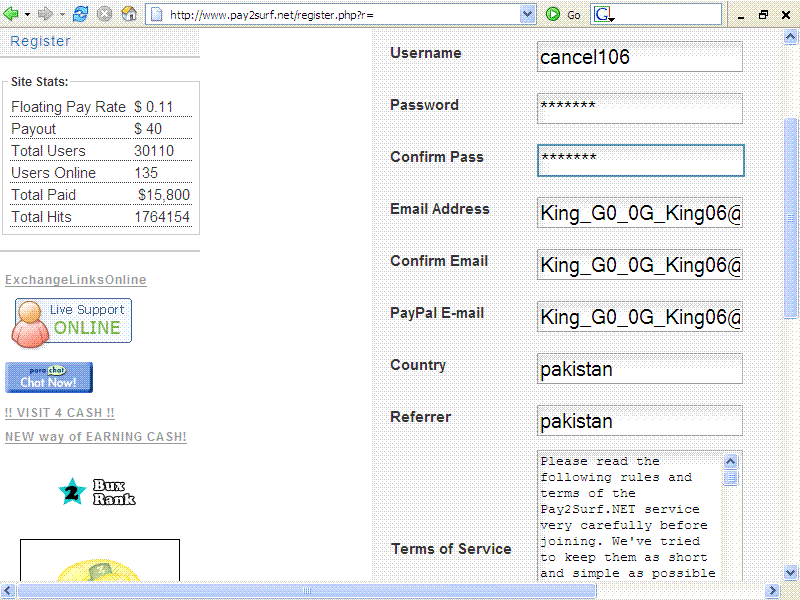Open the ExchangeLinksOnline link
800x600 pixels.
tap(76, 280)
